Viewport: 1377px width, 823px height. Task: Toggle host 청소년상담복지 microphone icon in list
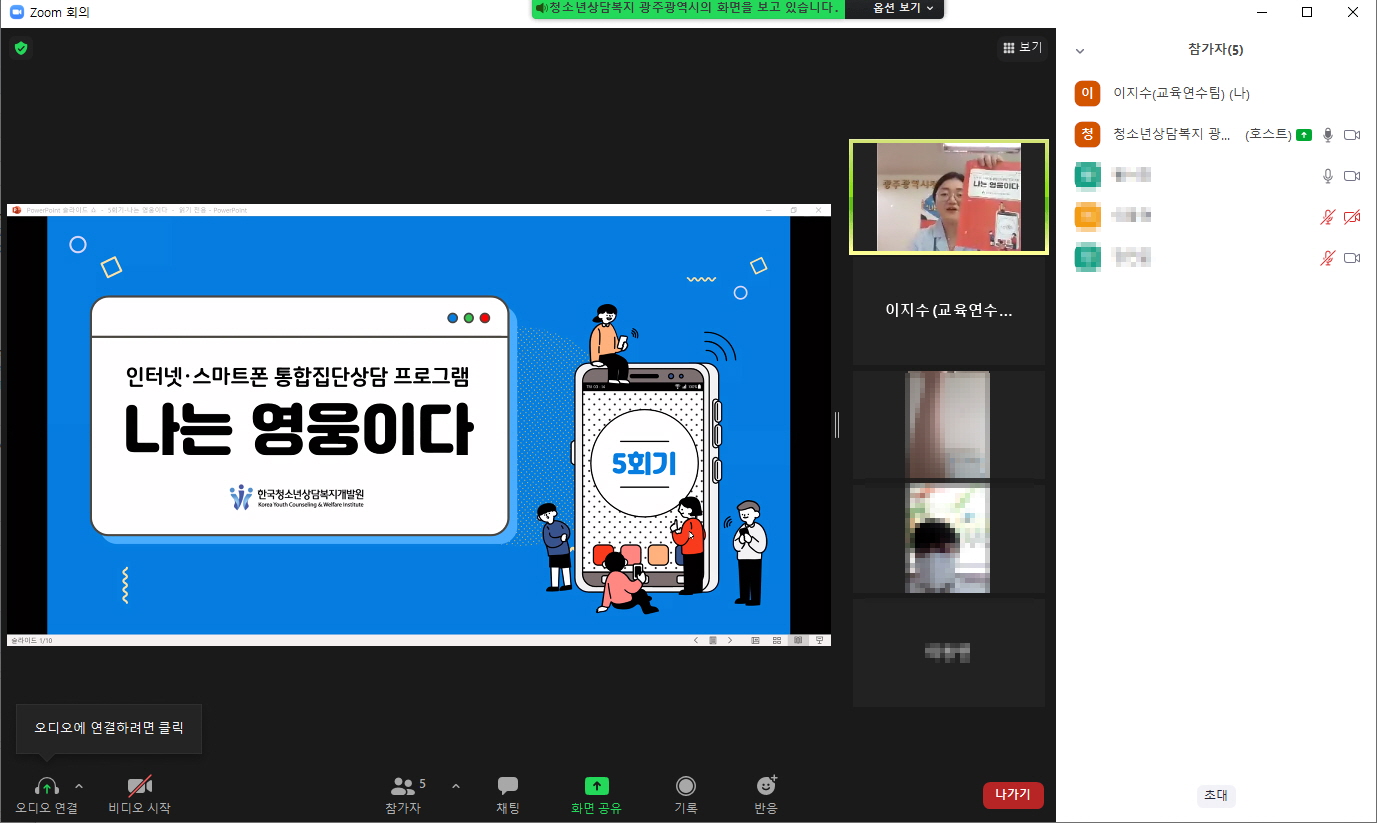point(1328,135)
